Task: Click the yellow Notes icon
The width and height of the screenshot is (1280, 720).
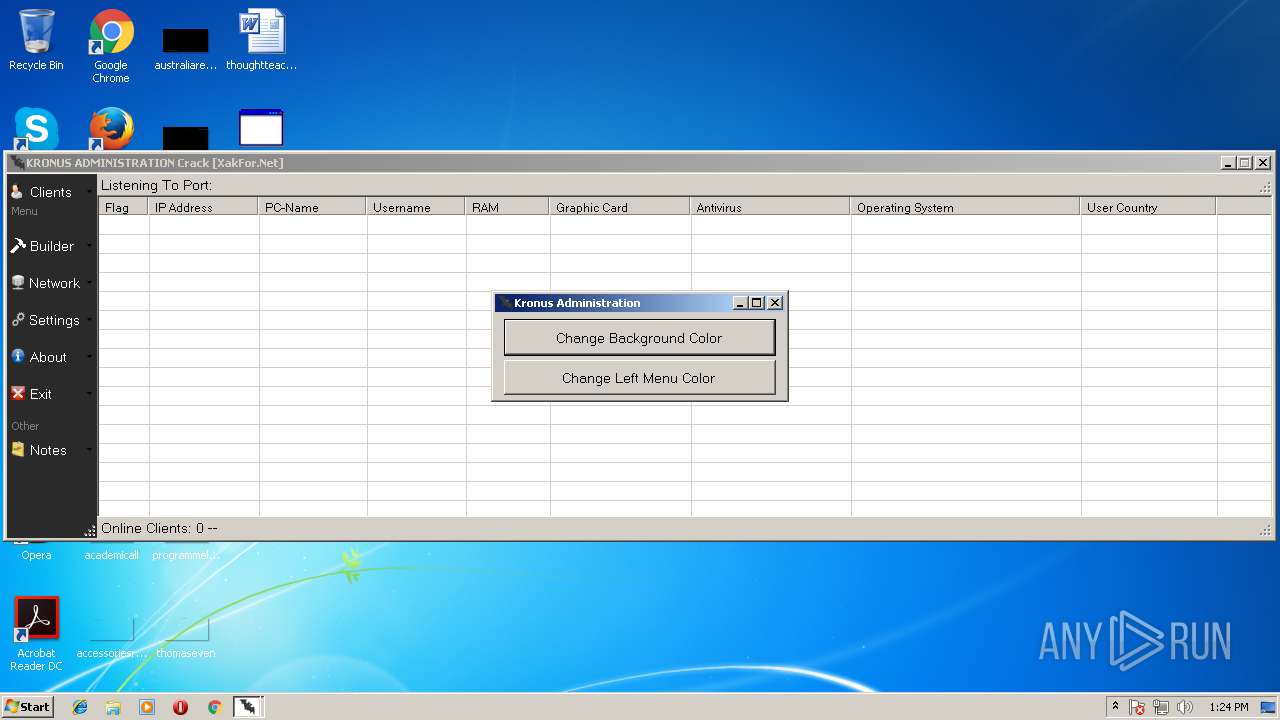Action: point(17,449)
